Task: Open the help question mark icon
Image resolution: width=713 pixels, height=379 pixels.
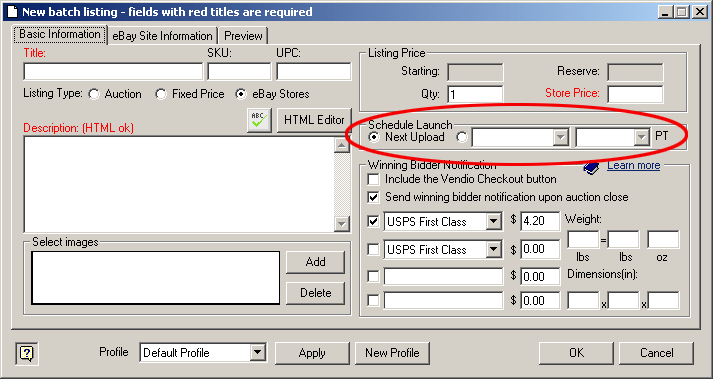Action: pyautogui.click(x=27, y=353)
